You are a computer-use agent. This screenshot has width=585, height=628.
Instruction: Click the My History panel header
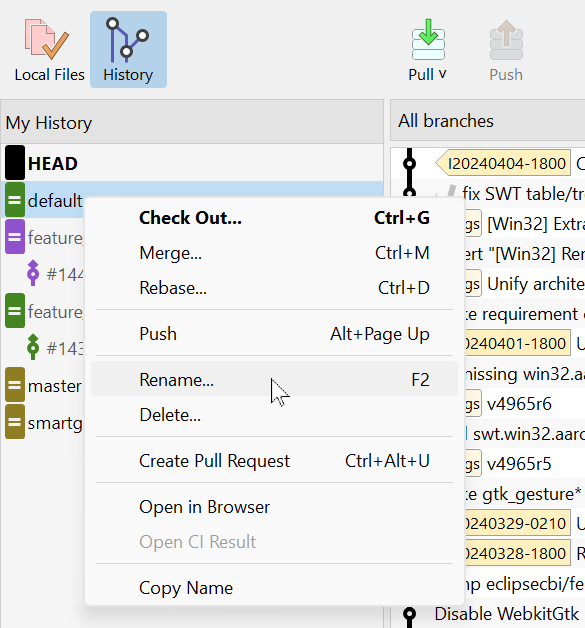pyautogui.click(x=192, y=122)
